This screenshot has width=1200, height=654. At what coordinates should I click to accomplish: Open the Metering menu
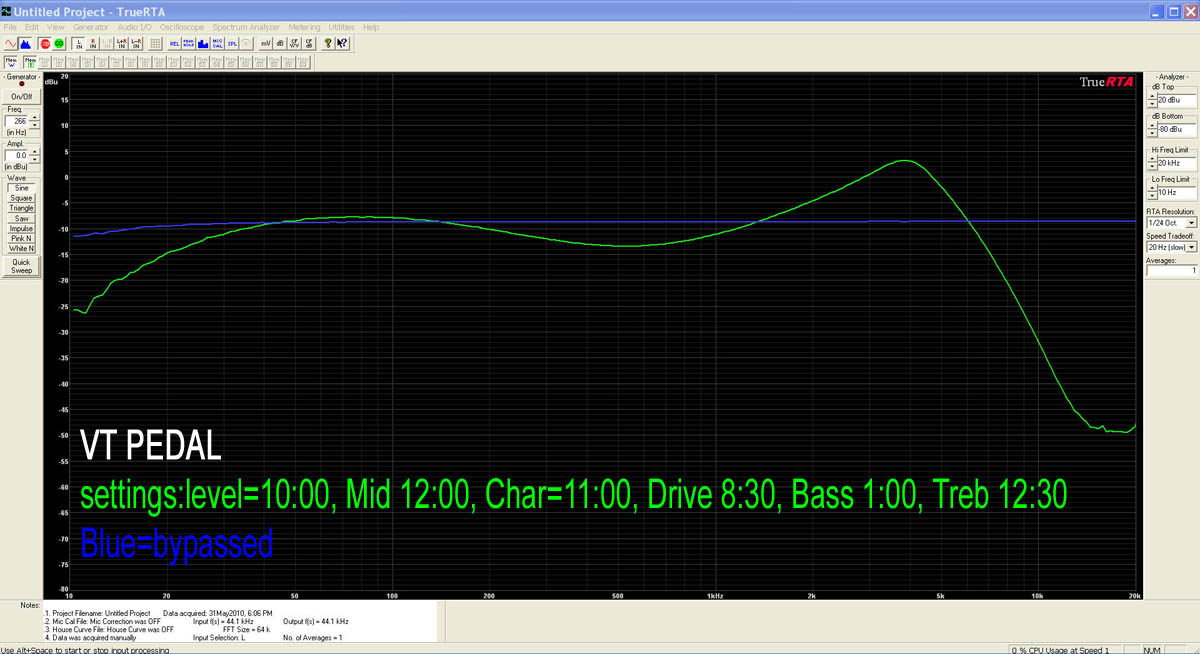(304, 27)
